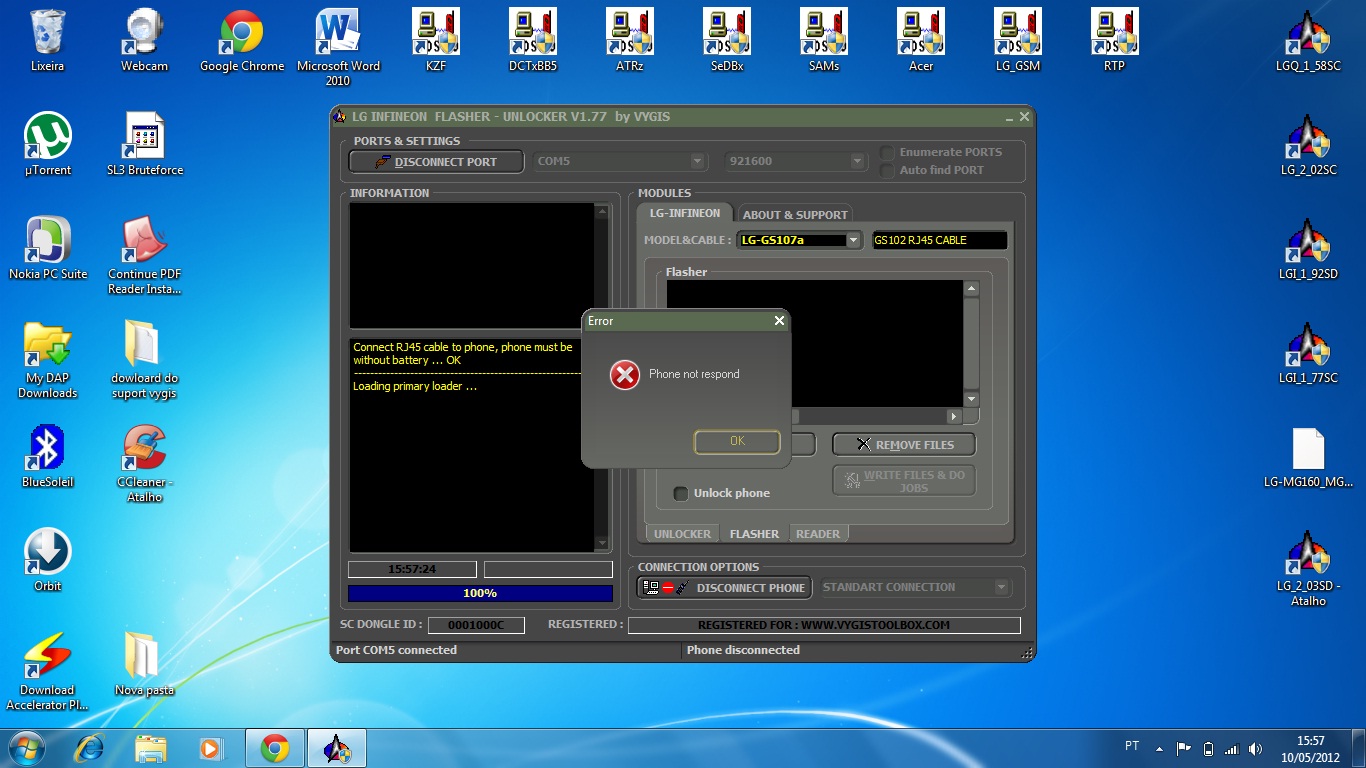Open the Lixeira recycle bin icon
The width and height of the screenshot is (1366, 768).
click(47, 40)
